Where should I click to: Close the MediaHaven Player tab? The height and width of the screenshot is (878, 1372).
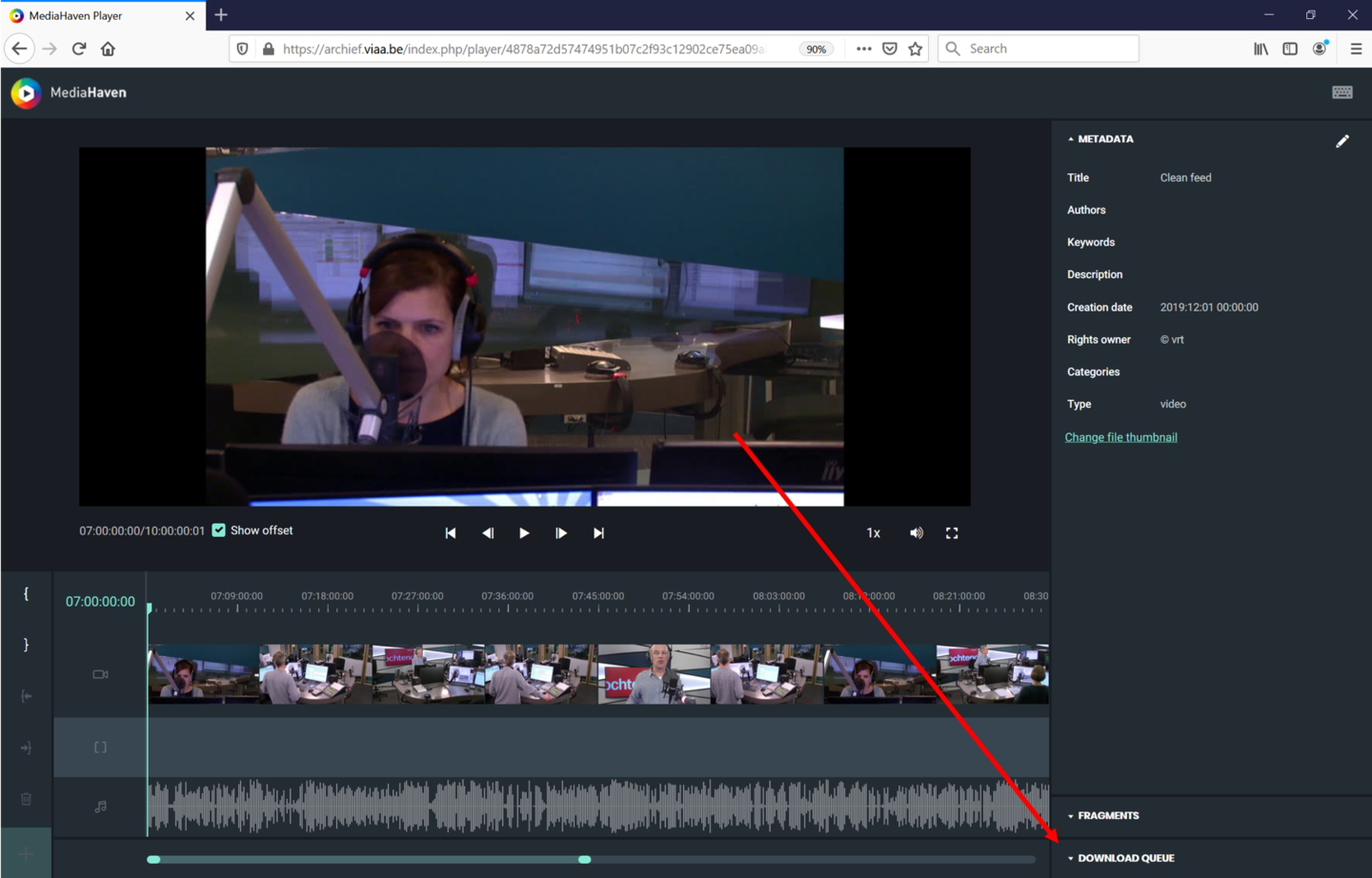pos(190,16)
